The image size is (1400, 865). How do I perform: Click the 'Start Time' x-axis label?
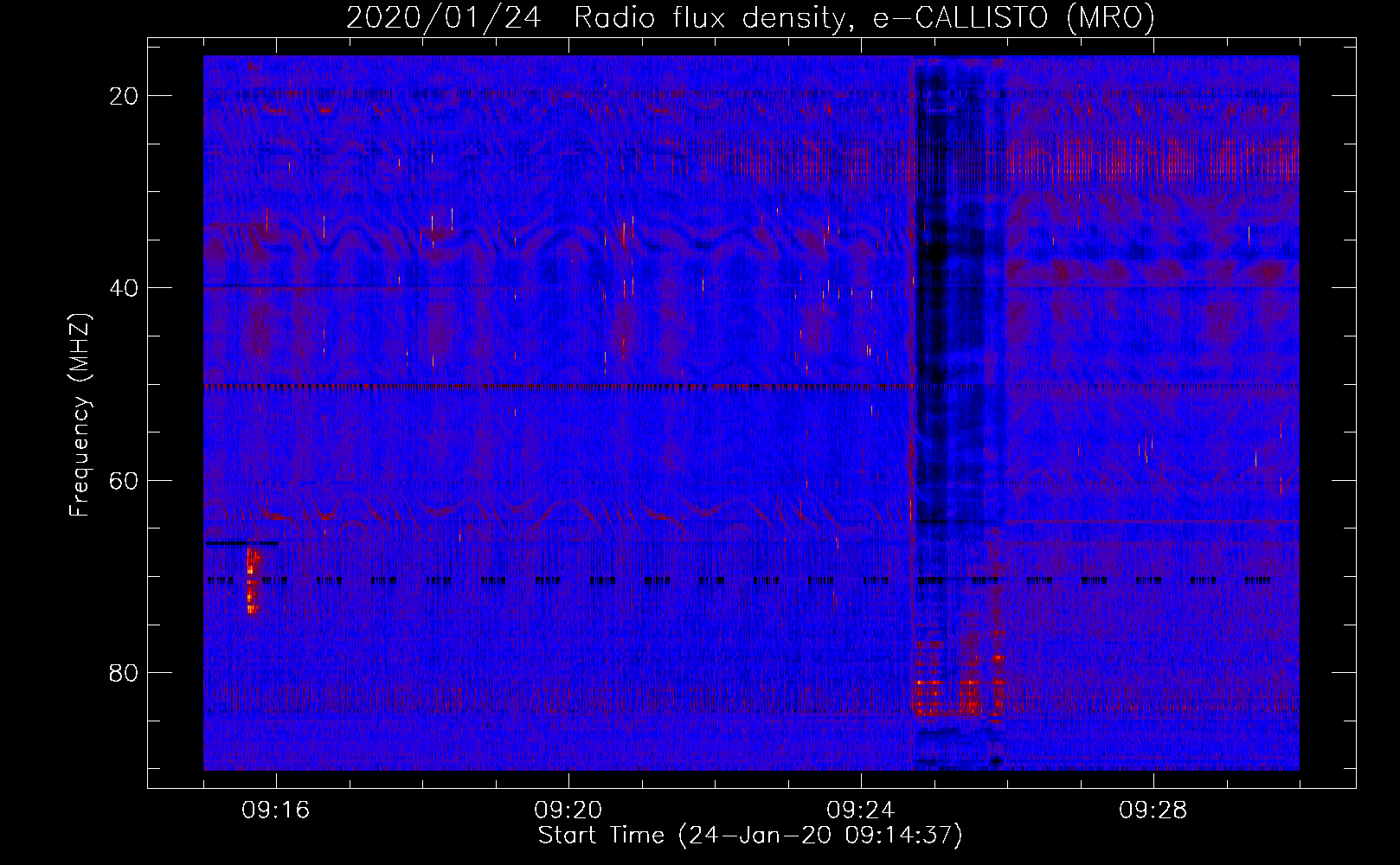pyautogui.click(x=750, y=836)
